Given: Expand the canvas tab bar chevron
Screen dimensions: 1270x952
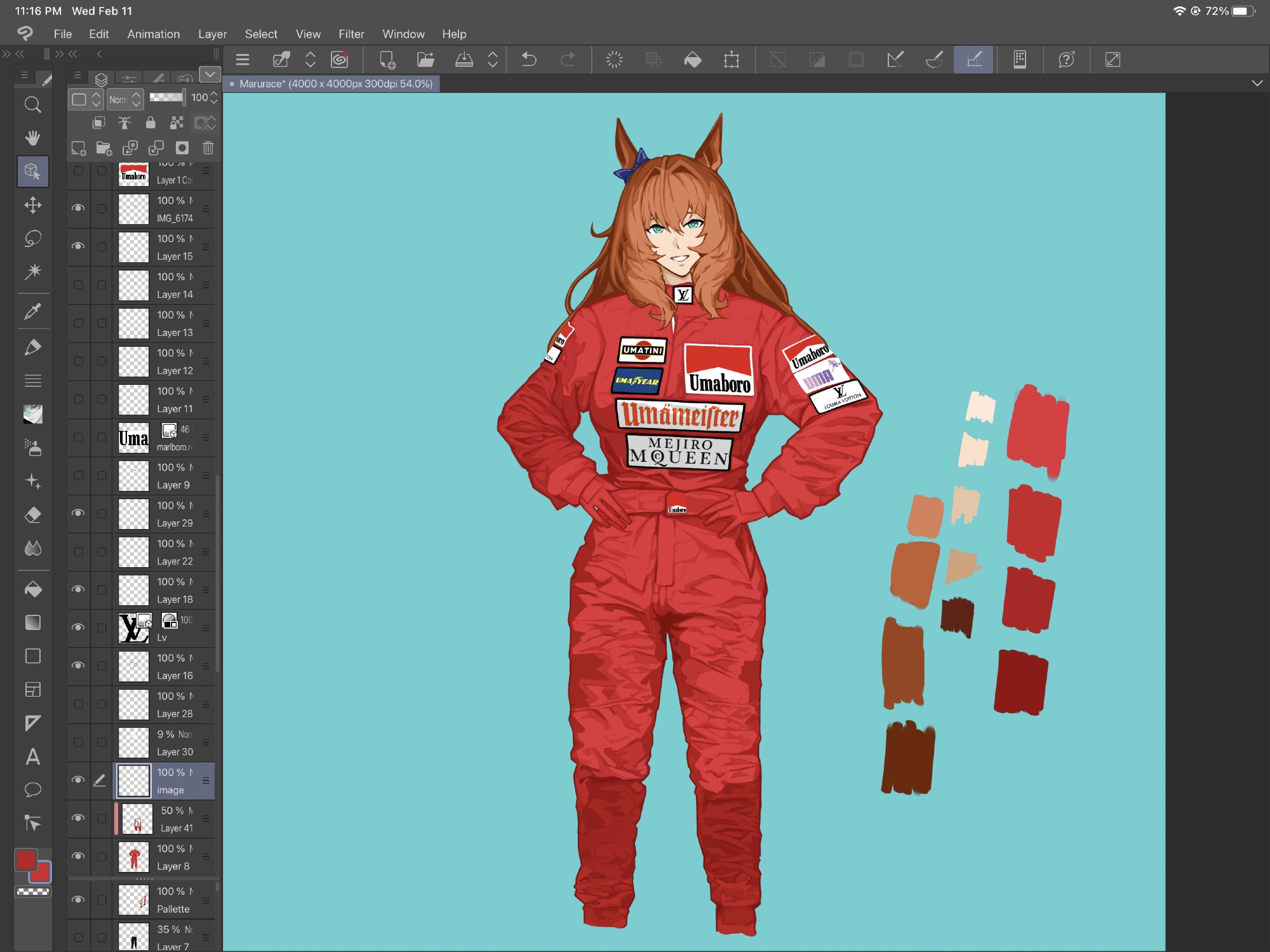Looking at the screenshot, I should (1257, 83).
